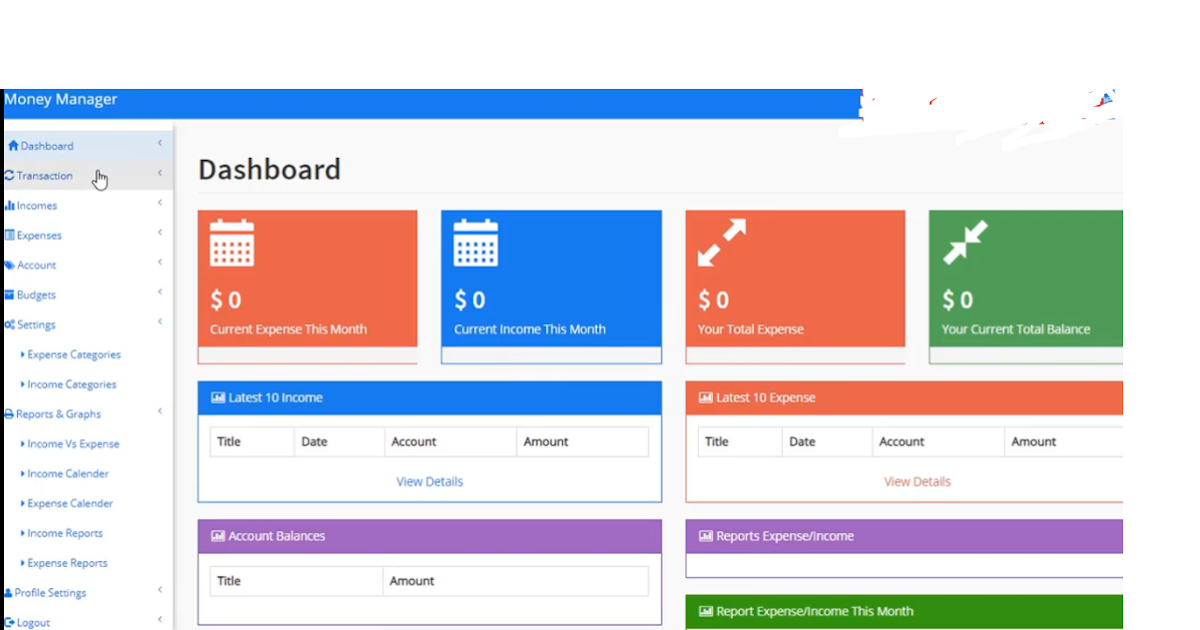Open Expenses via its sidebar icon
Image resolution: width=1200 pixels, height=630 pixels.
[9, 235]
